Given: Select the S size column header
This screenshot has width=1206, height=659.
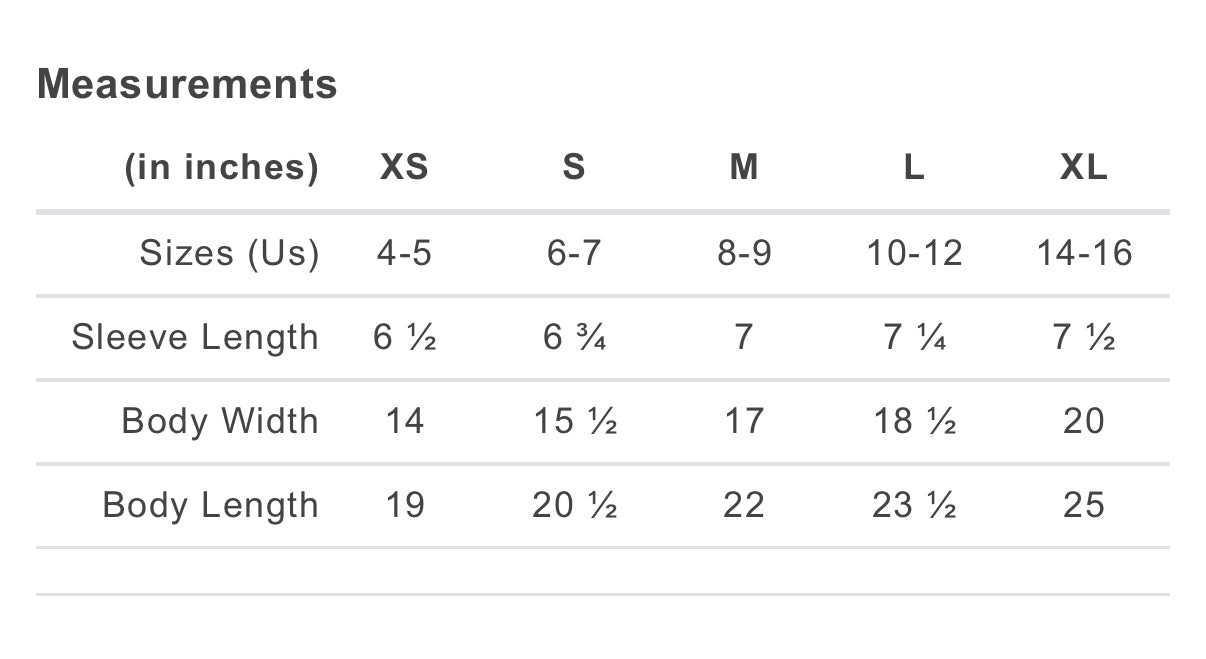Looking at the screenshot, I should point(573,167).
